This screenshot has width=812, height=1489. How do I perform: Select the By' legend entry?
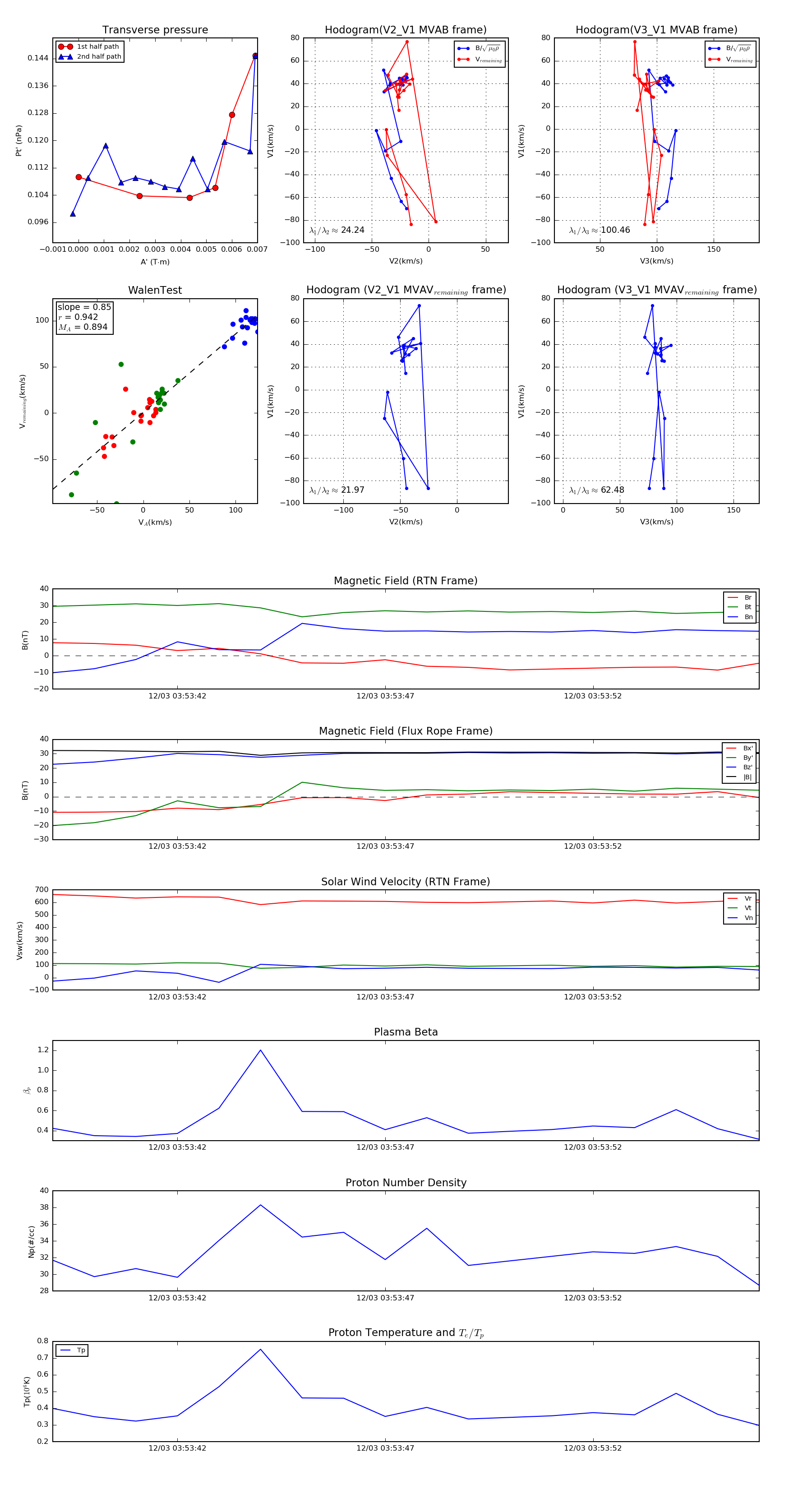click(739, 758)
